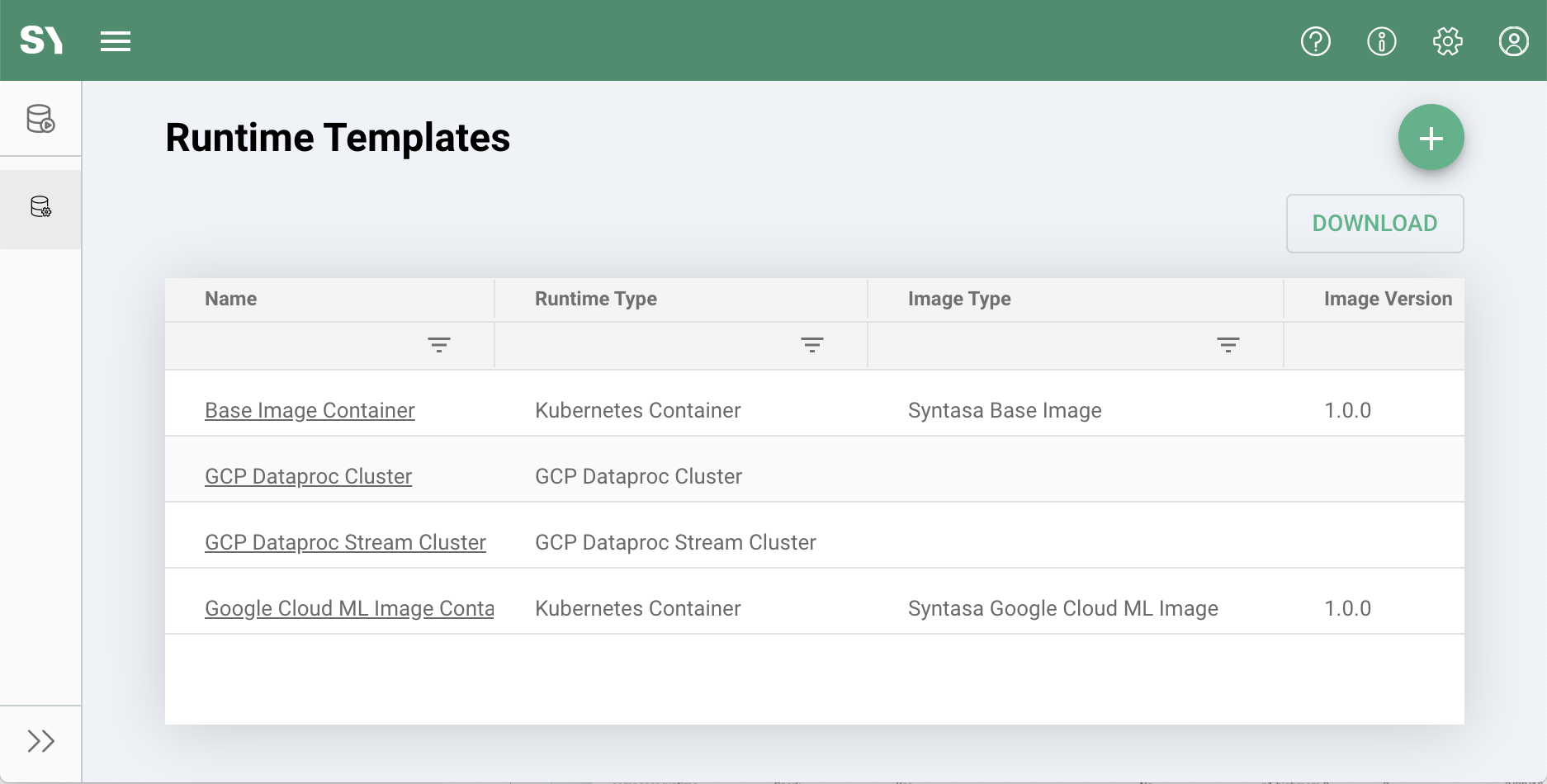Open the Base Image Container template
Image resolution: width=1547 pixels, height=784 pixels.
[310, 410]
